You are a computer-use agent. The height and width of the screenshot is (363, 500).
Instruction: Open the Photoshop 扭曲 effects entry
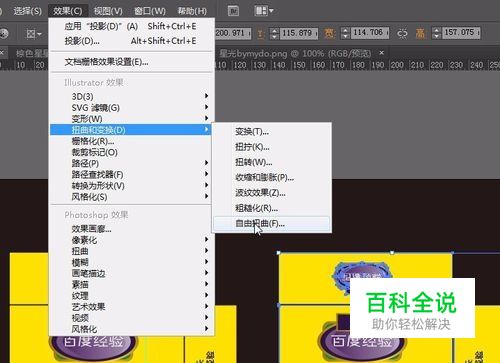131,251
